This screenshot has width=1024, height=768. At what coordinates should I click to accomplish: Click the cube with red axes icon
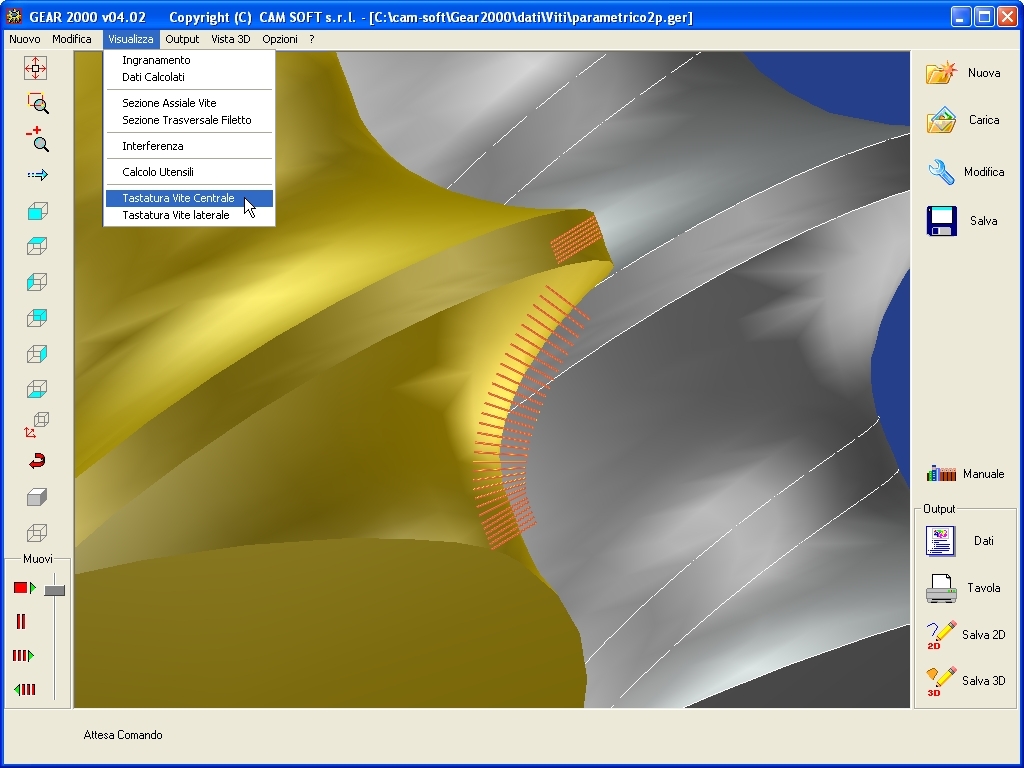pyautogui.click(x=37, y=424)
